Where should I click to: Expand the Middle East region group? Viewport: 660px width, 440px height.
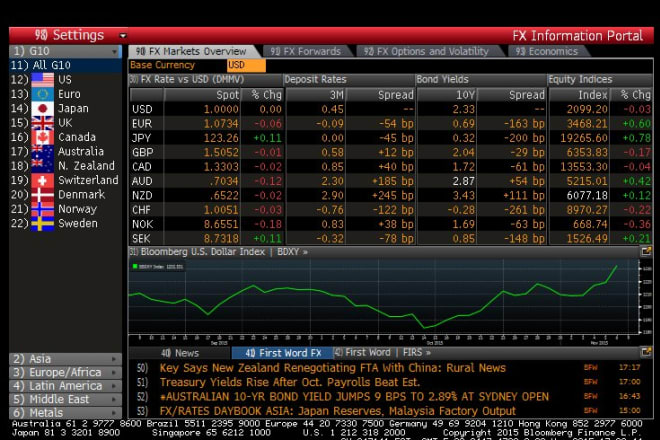(x=65, y=400)
